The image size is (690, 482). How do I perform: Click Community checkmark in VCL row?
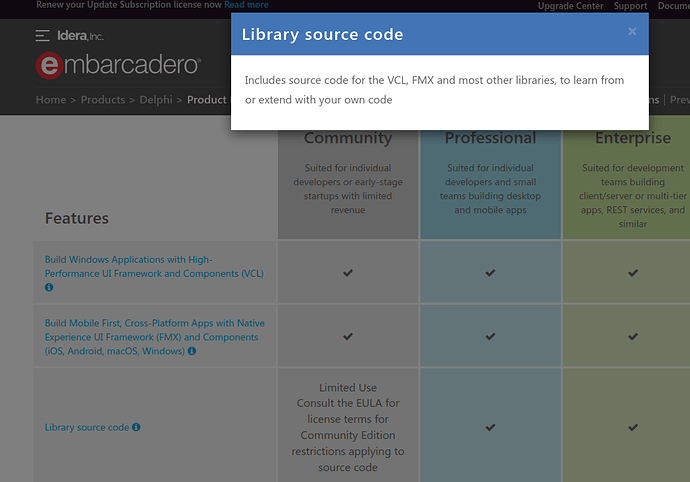pos(348,273)
